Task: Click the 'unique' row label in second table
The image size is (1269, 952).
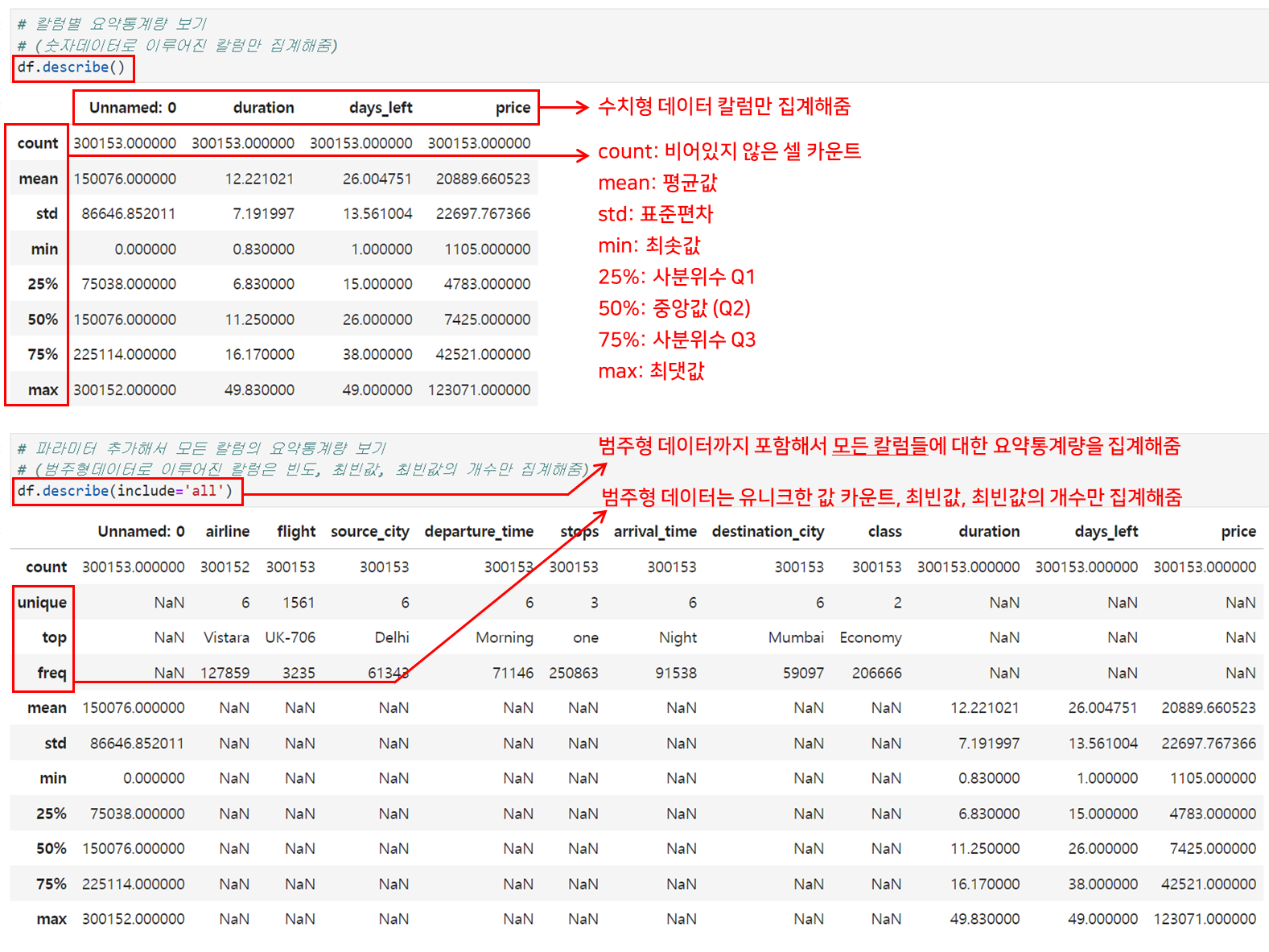Action: pyautogui.click(x=42, y=603)
